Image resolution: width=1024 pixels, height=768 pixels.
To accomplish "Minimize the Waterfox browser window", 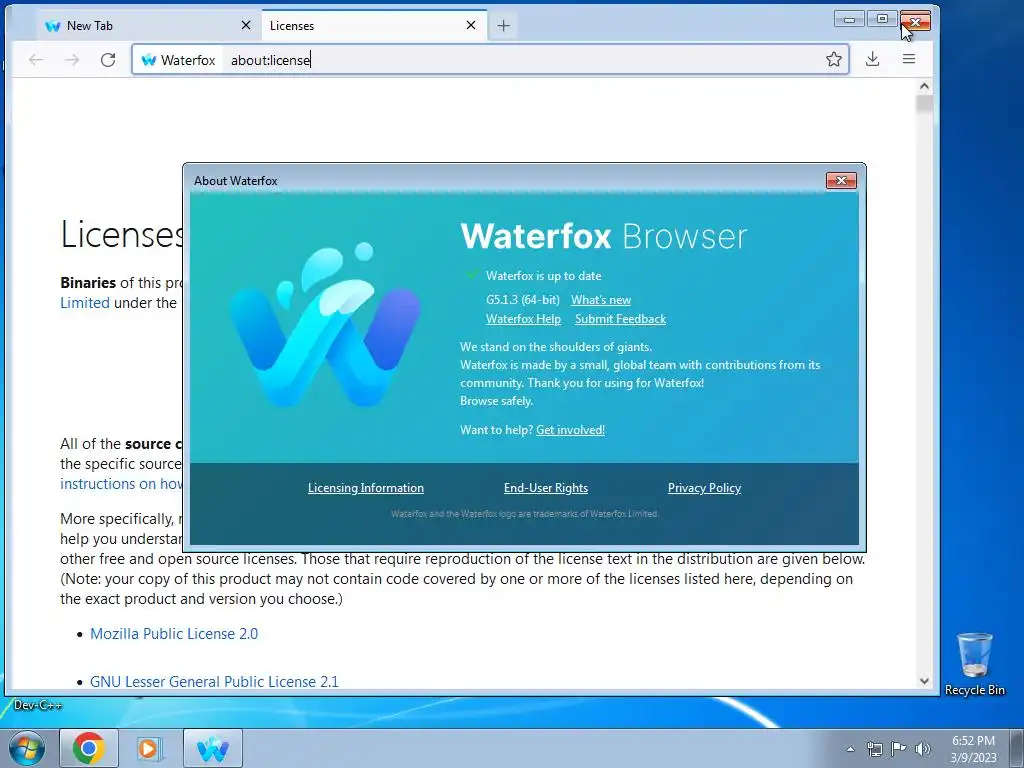I will coord(849,20).
